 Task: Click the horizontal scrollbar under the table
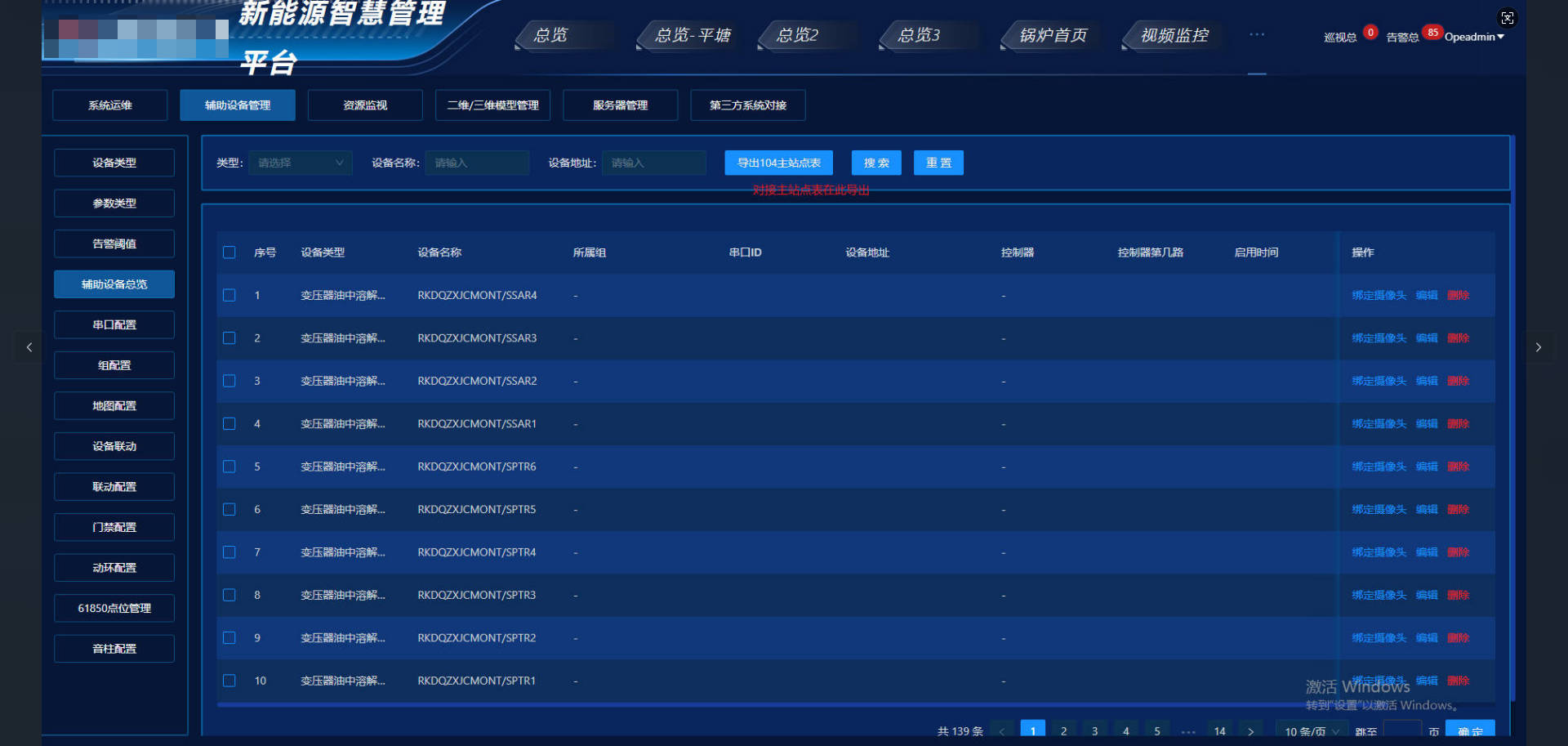[x=856, y=704]
